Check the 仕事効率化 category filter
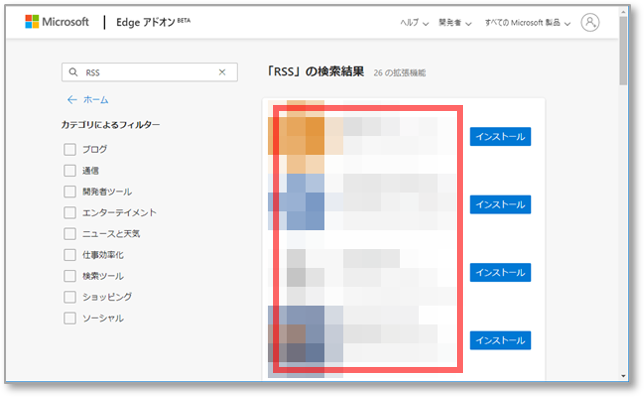Screen dimensions: 644x397 [x=70, y=255]
